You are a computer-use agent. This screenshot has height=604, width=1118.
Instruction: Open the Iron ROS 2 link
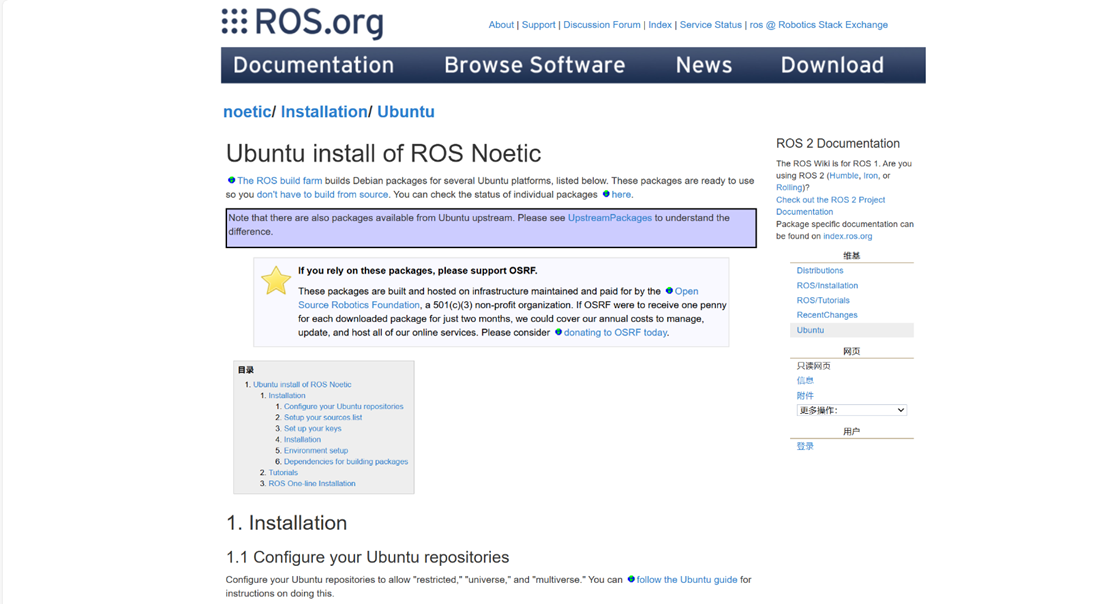(x=871, y=175)
